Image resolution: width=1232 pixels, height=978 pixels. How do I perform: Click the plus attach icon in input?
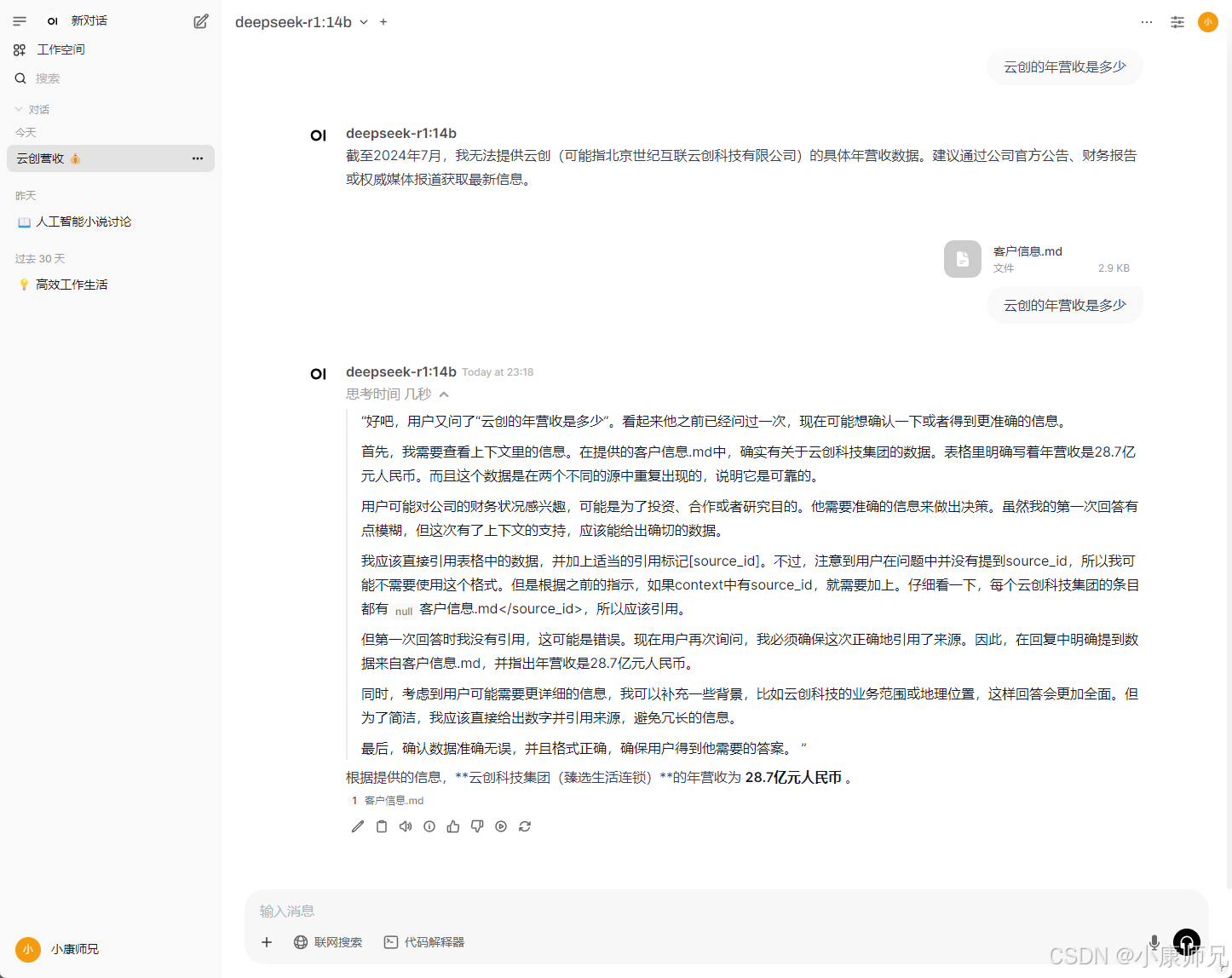click(267, 942)
